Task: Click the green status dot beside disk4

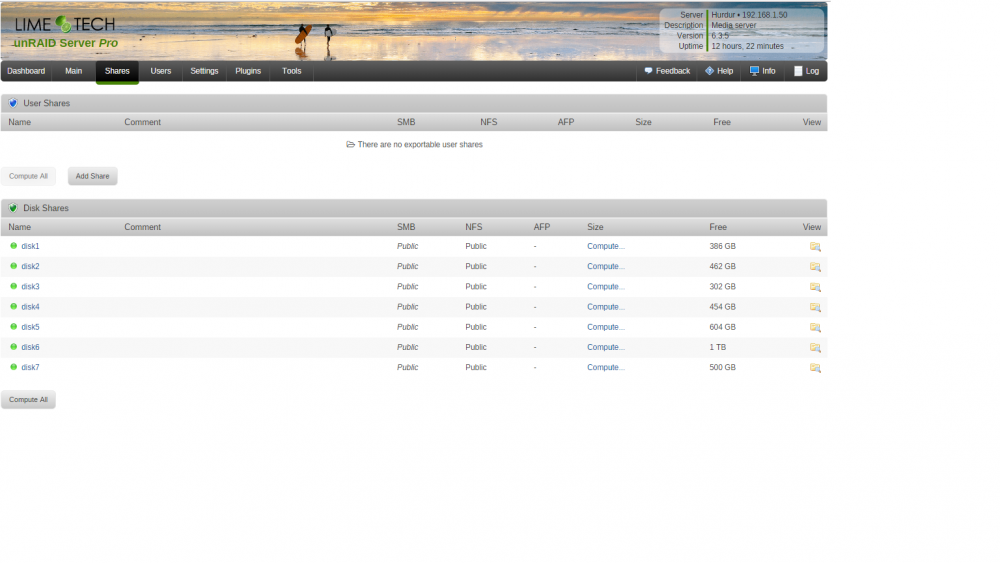Action: click(x=13, y=307)
